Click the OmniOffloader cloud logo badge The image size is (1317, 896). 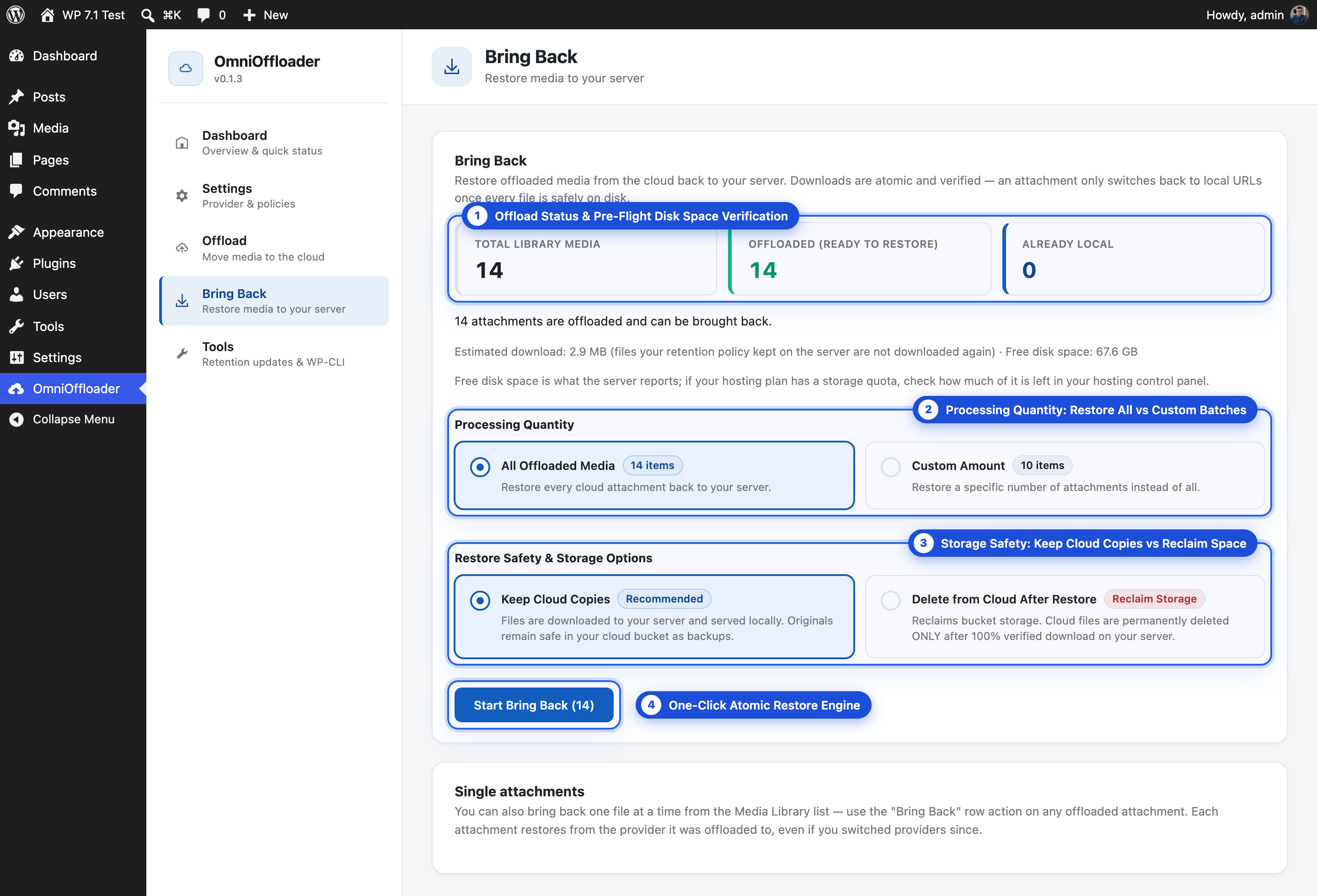coord(185,69)
